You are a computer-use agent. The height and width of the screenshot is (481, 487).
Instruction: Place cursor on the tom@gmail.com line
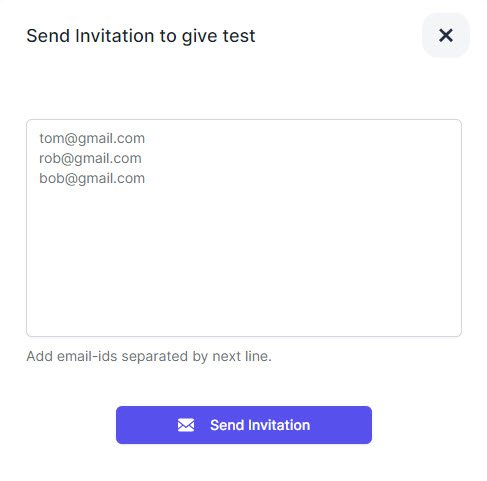(92, 138)
